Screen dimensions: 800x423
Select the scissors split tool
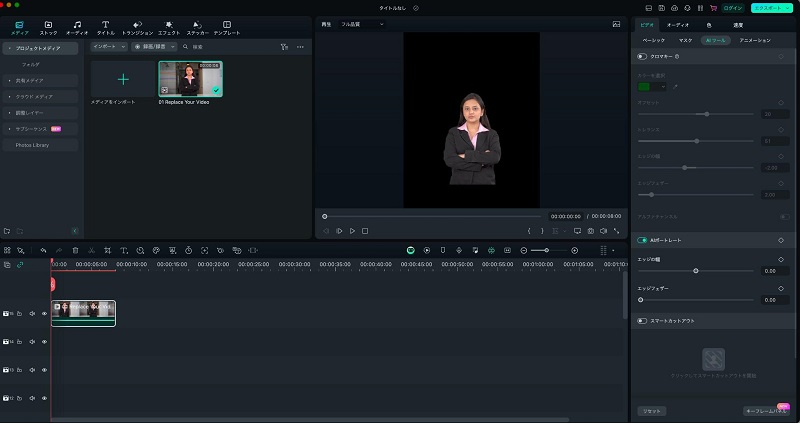(x=91, y=251)
